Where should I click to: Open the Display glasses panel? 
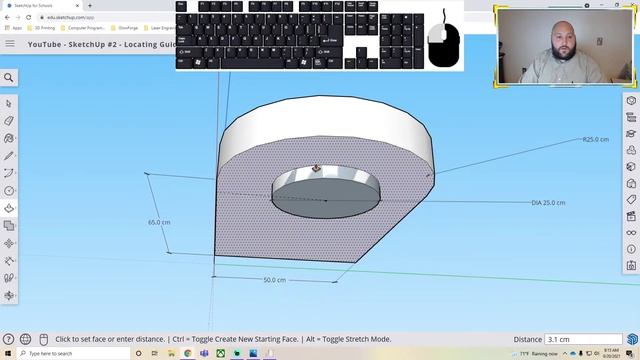pos(631,233)
